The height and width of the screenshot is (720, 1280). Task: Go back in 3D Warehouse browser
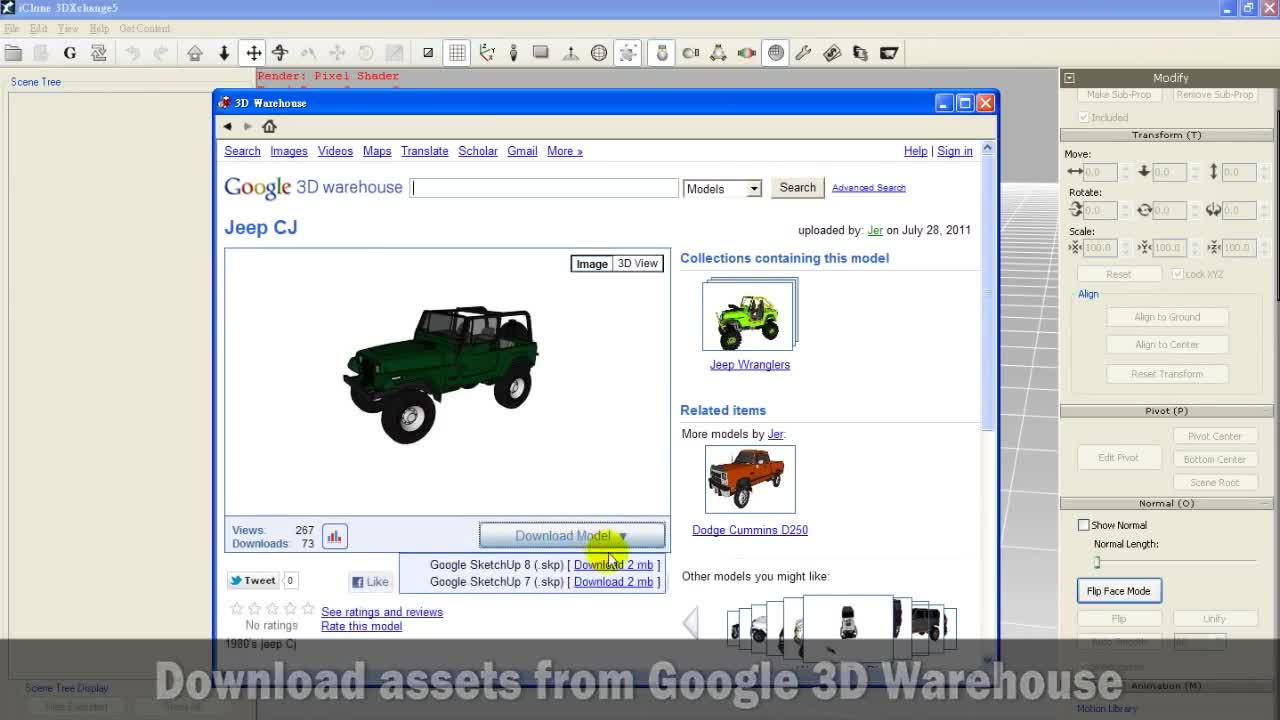(228, 127)
